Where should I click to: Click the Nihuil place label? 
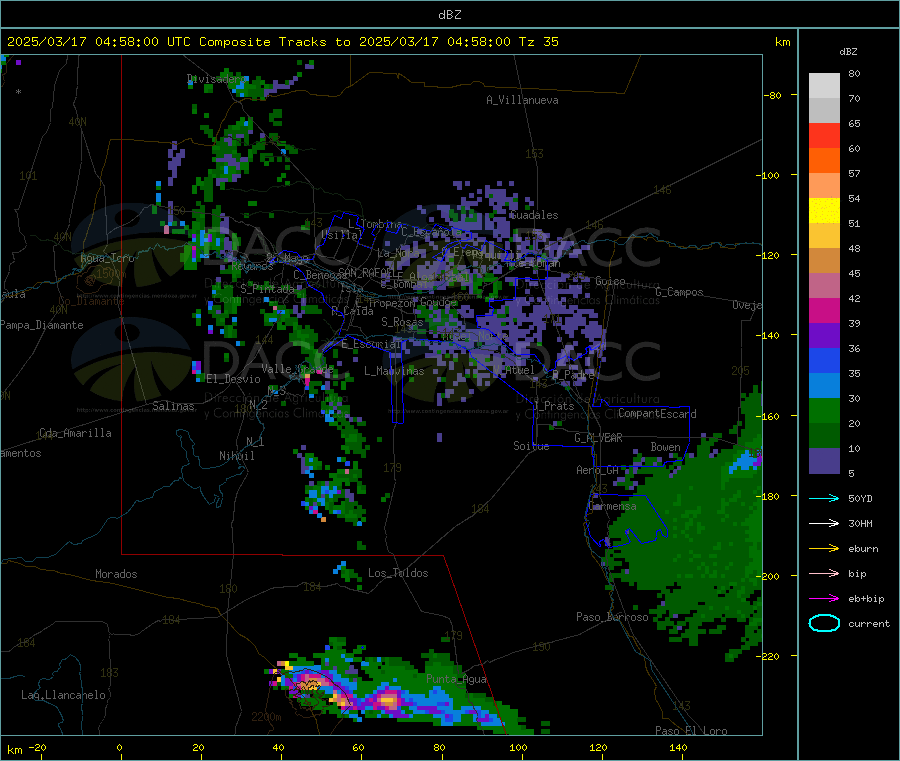coord(236,456)
